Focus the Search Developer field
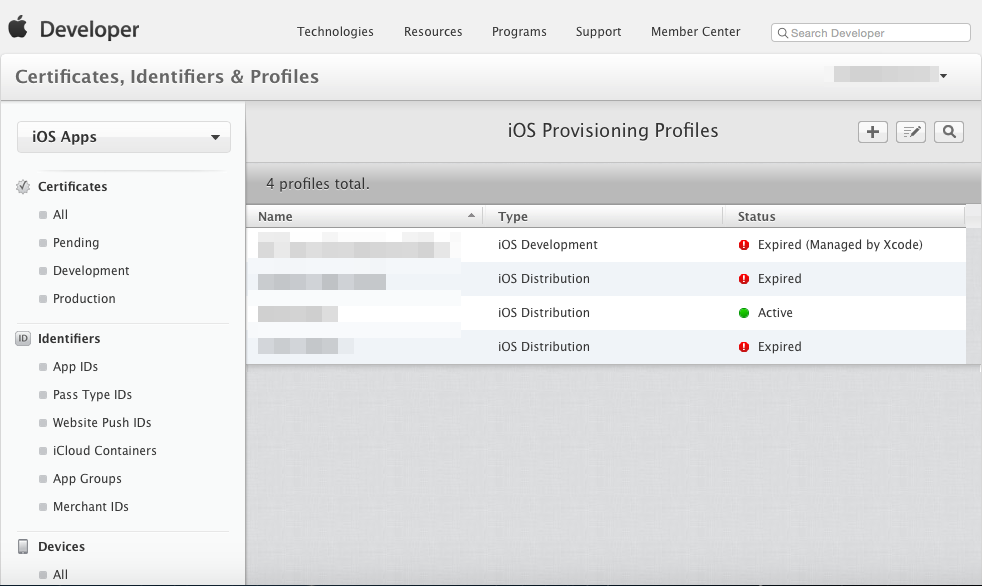This screenshot has width=982, height=586. [x=871, y=33]
